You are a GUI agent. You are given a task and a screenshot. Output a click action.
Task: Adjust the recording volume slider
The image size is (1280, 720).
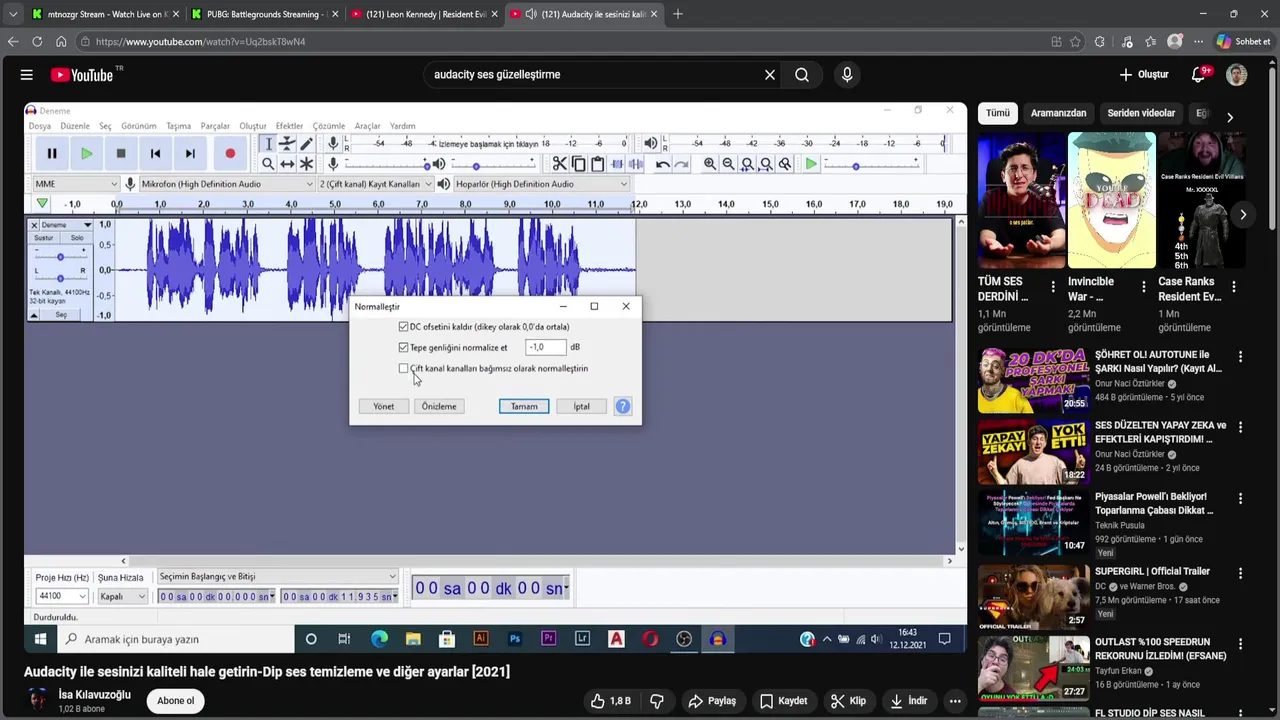pos(387,164)
